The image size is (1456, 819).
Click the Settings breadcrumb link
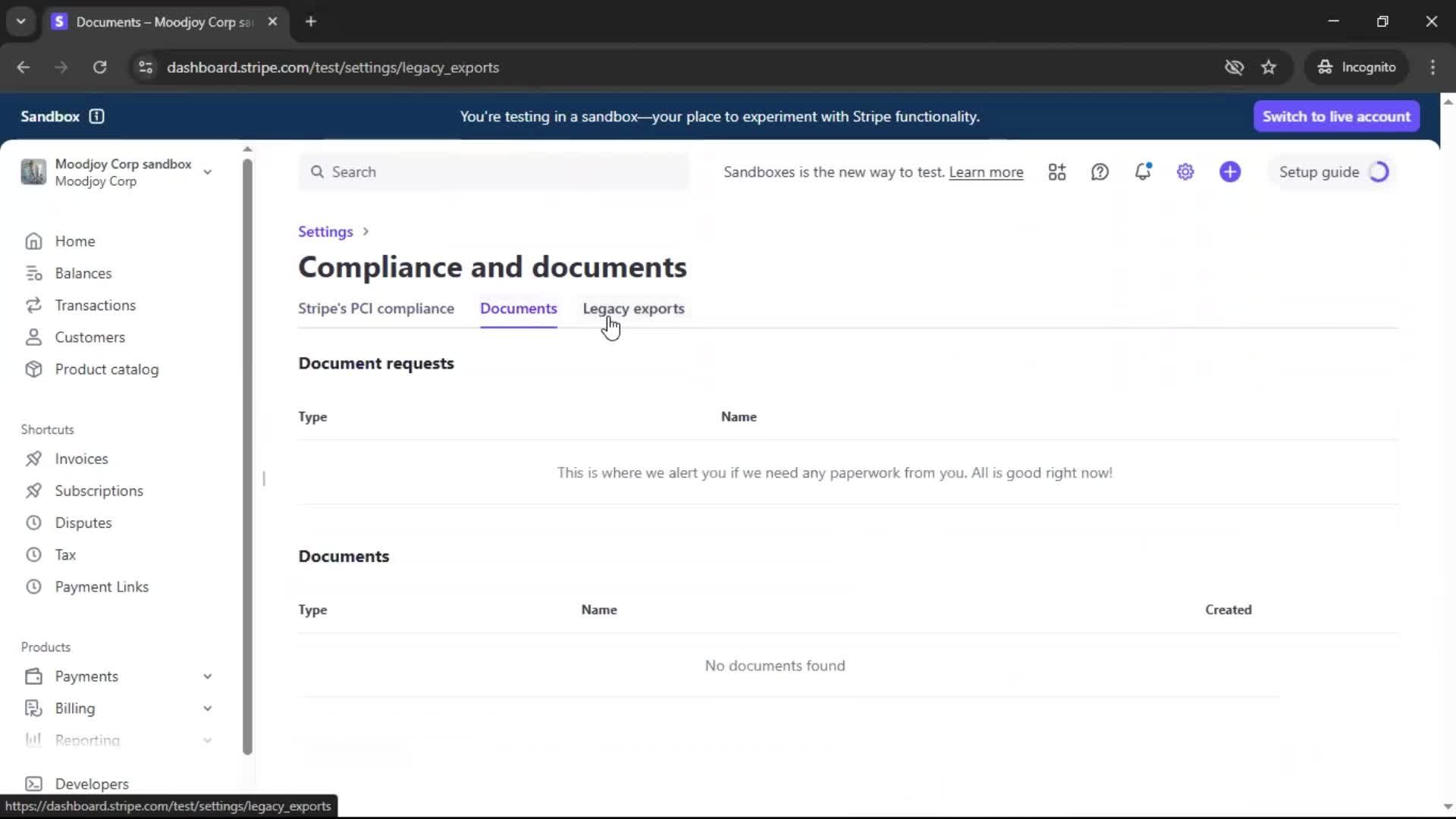click(325, 231)
